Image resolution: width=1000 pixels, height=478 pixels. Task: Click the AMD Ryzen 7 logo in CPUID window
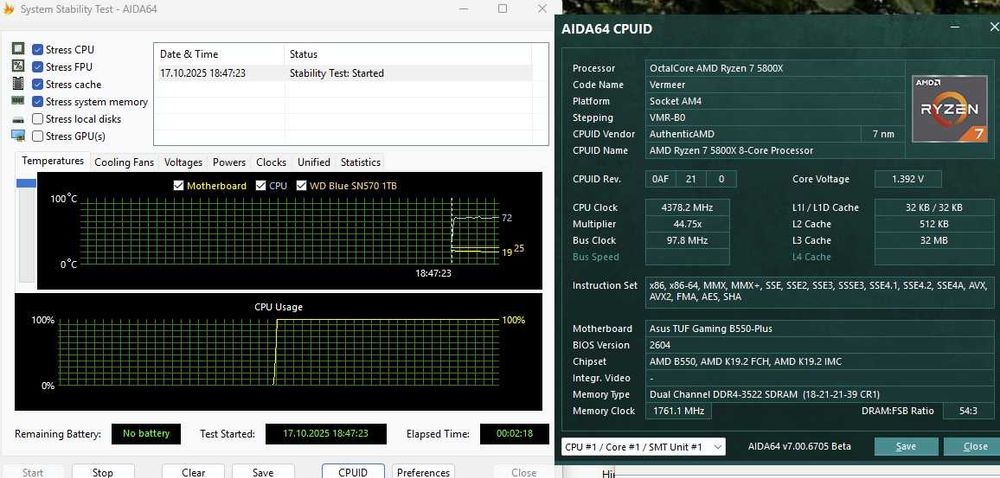[949, 108]
